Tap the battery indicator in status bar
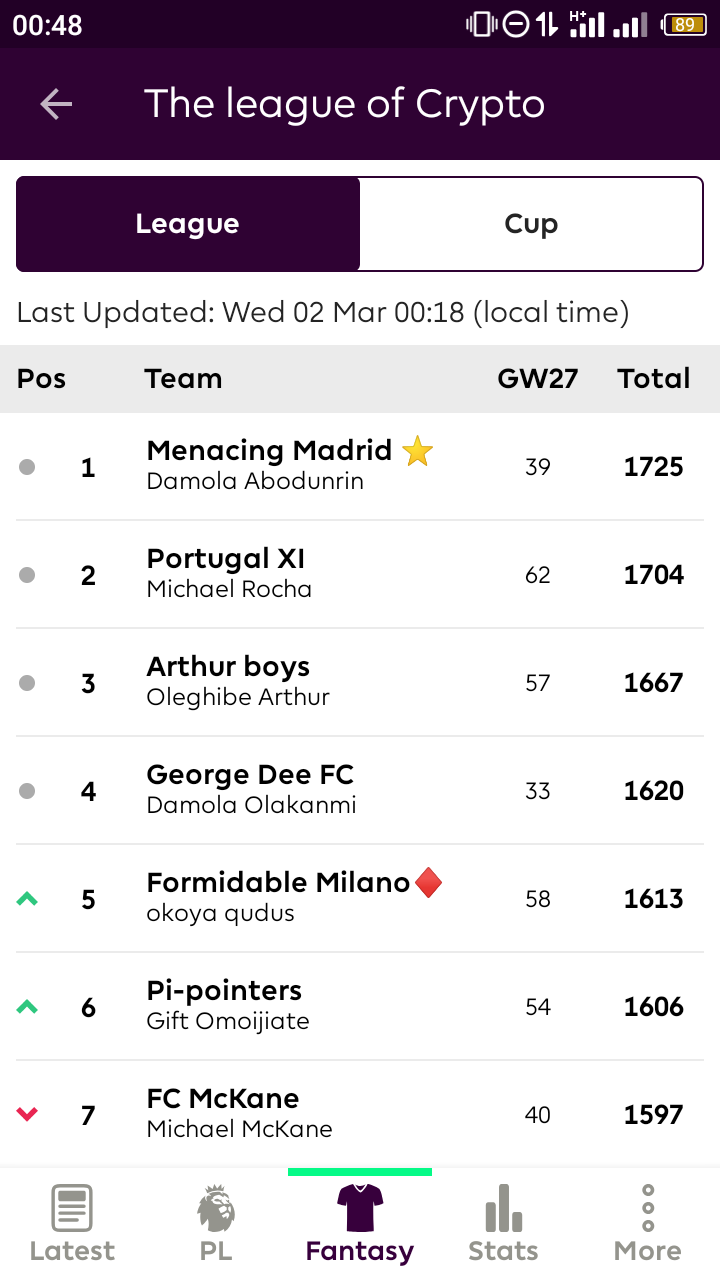 [x=685, y=24]
